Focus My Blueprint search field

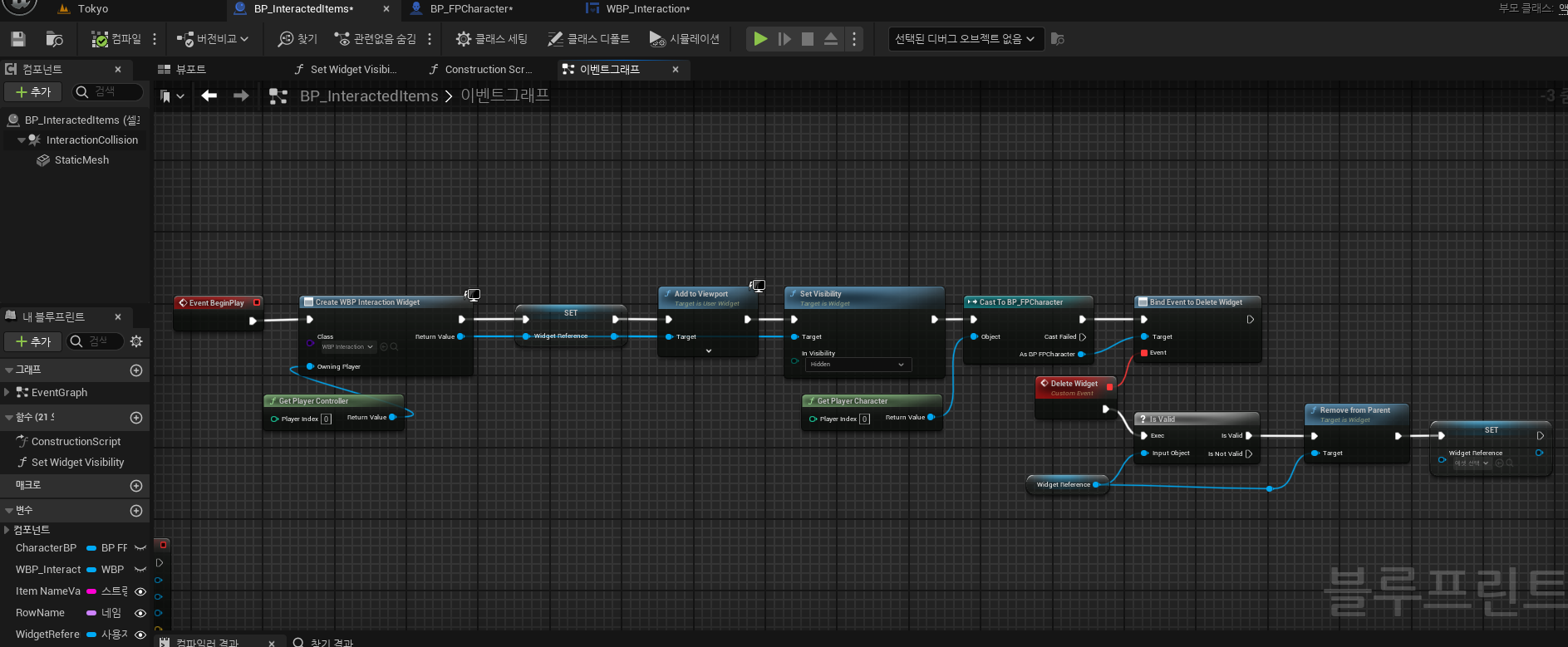pyautogui.click(x=96, y=341)
